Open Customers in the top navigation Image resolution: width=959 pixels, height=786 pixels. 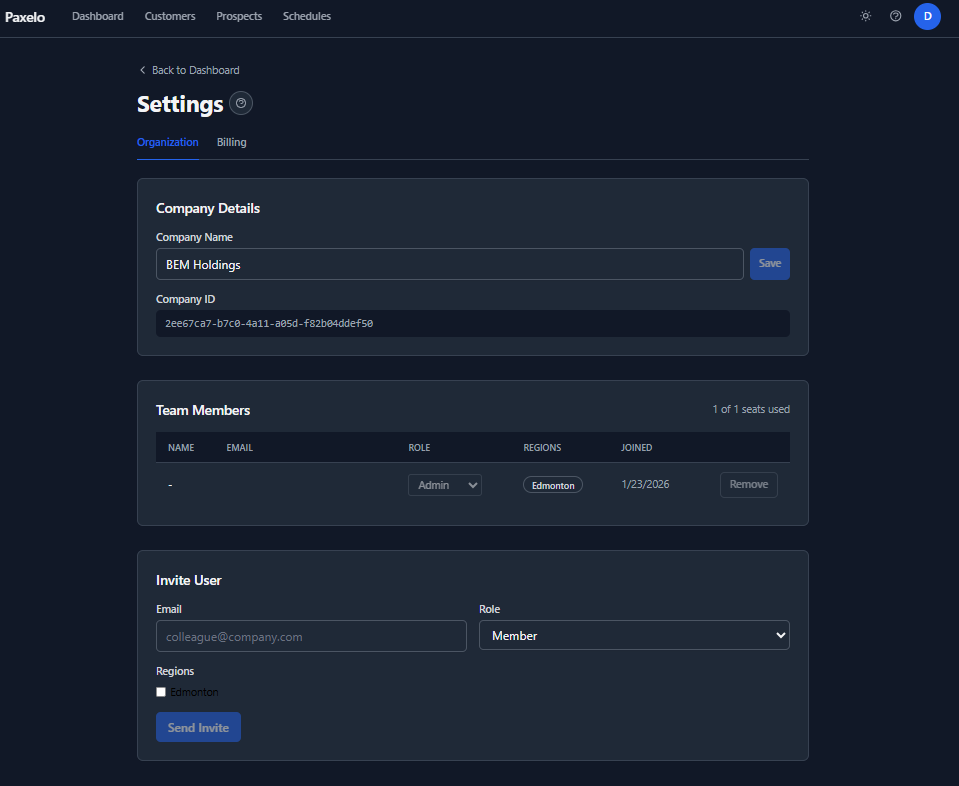click(170, 16)
